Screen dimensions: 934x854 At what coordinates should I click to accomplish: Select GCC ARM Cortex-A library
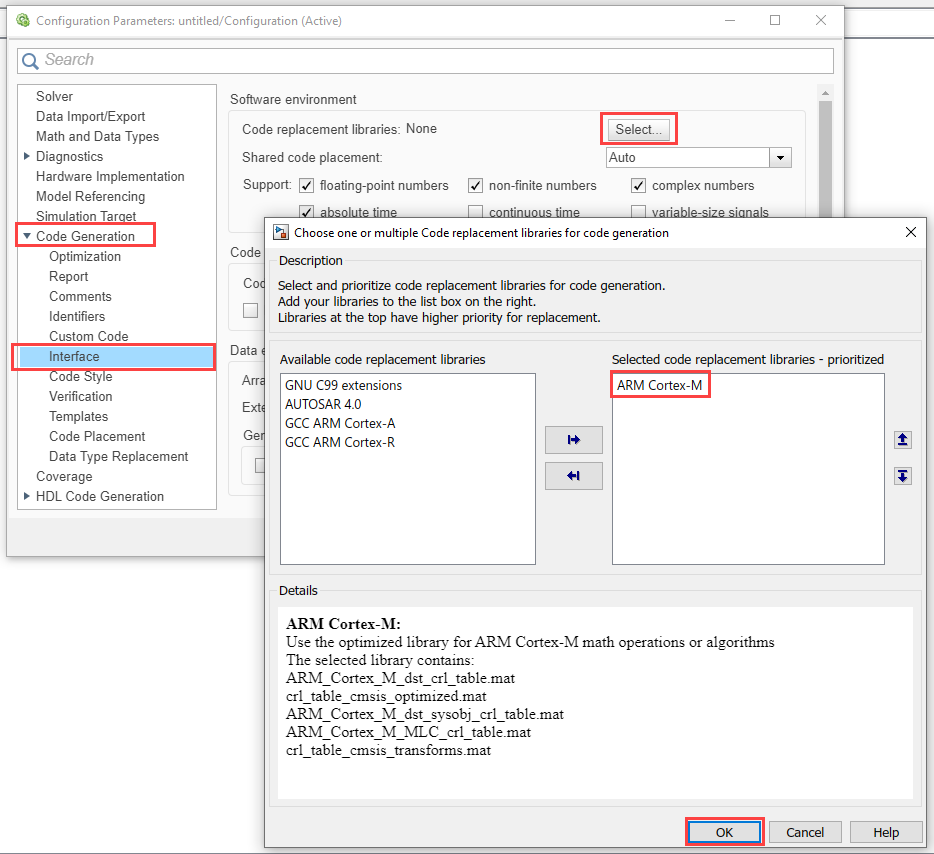tap(340, 423)
